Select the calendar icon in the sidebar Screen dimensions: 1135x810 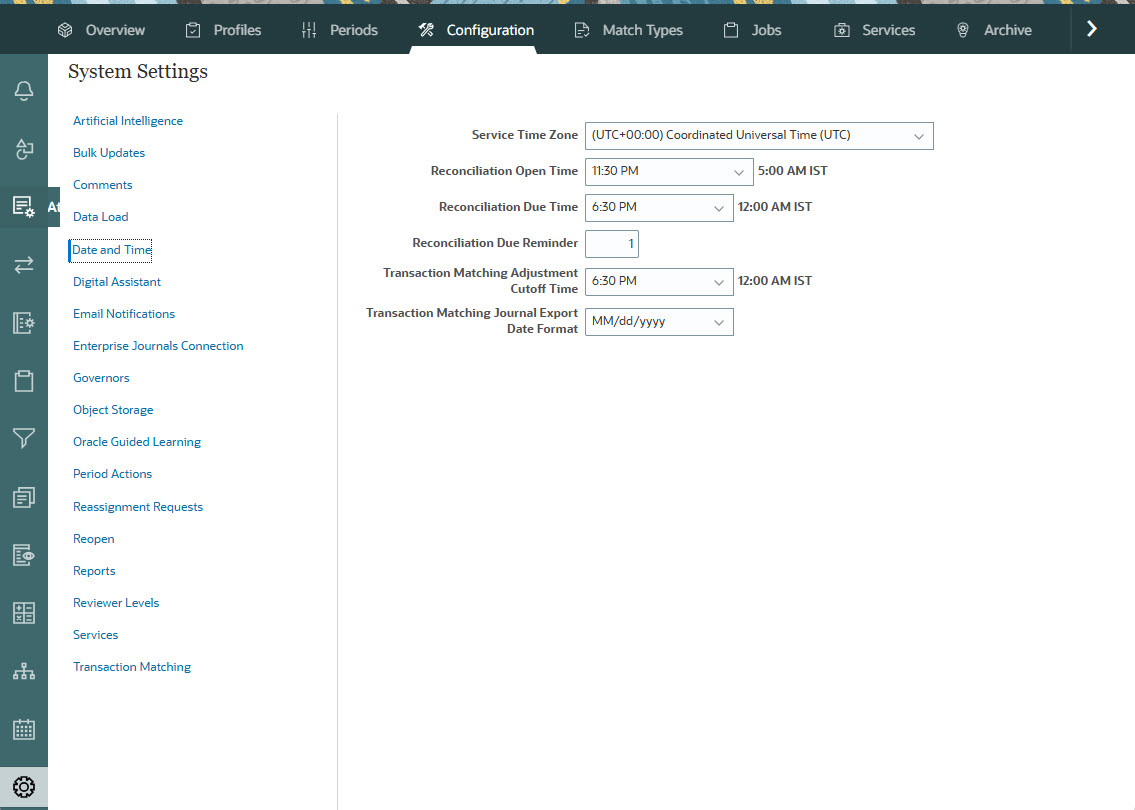click(x=23, y=728)
